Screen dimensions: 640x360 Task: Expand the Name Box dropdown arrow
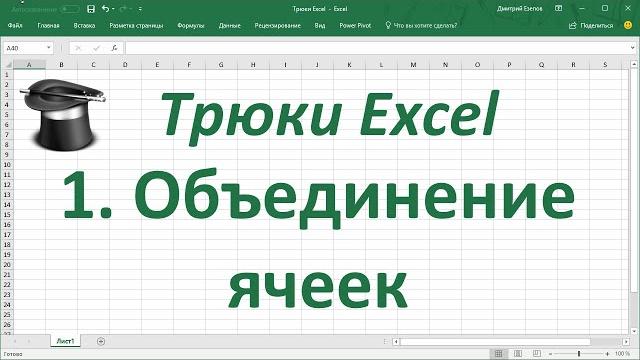pos(49,48)
